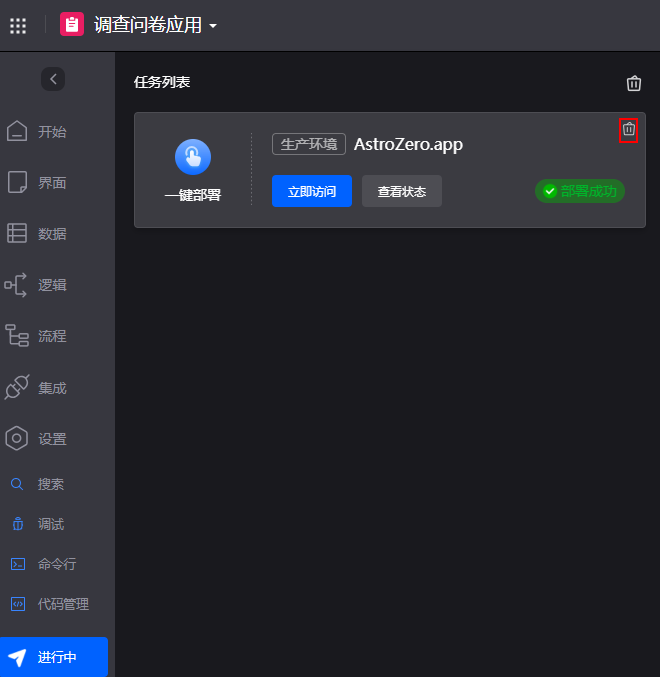Click the AstroZero.app task name

point(408,144)
